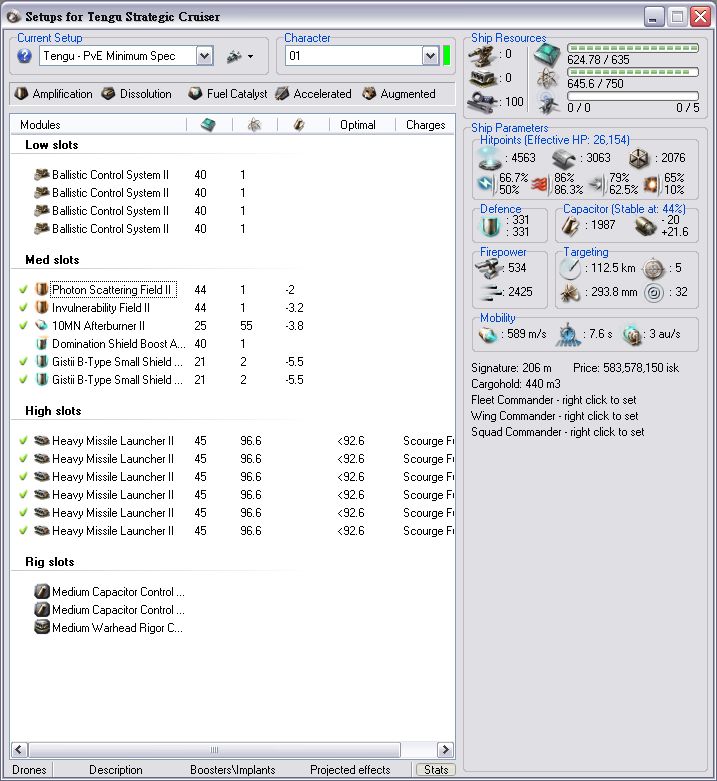Click the volley damage icon showing 2425
The width and height of the screenshot is (717, 781).
[490, 292]
